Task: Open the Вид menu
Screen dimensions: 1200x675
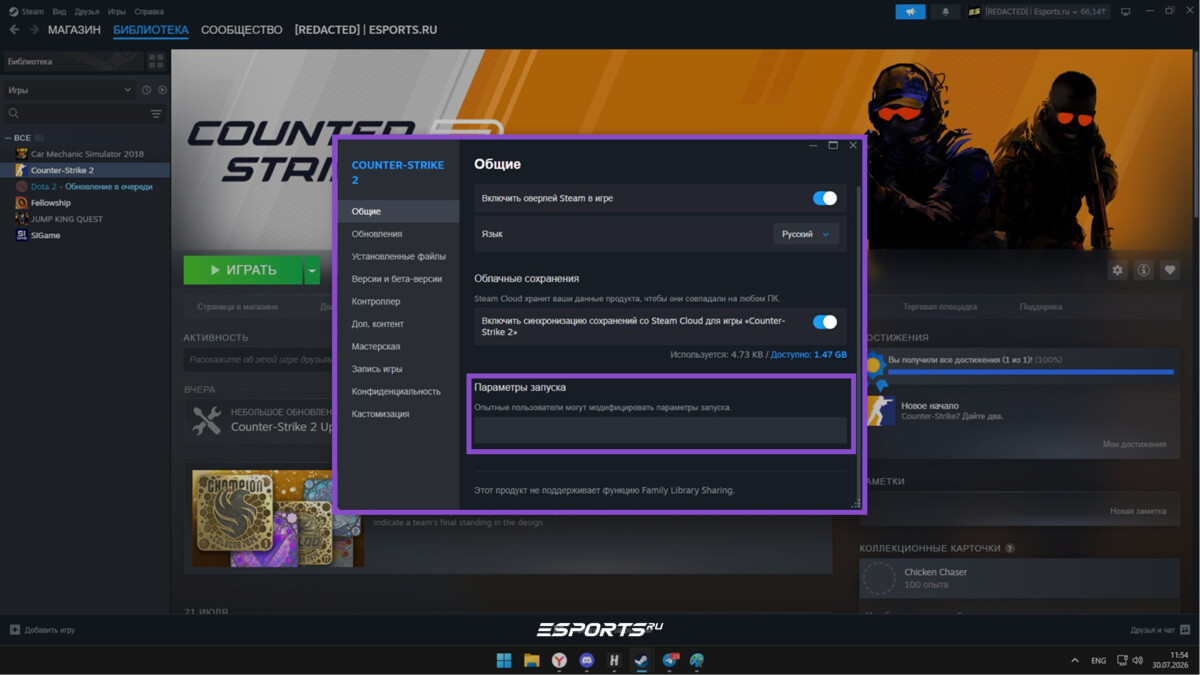Action: pyautogui.click(x=59, y=12)
